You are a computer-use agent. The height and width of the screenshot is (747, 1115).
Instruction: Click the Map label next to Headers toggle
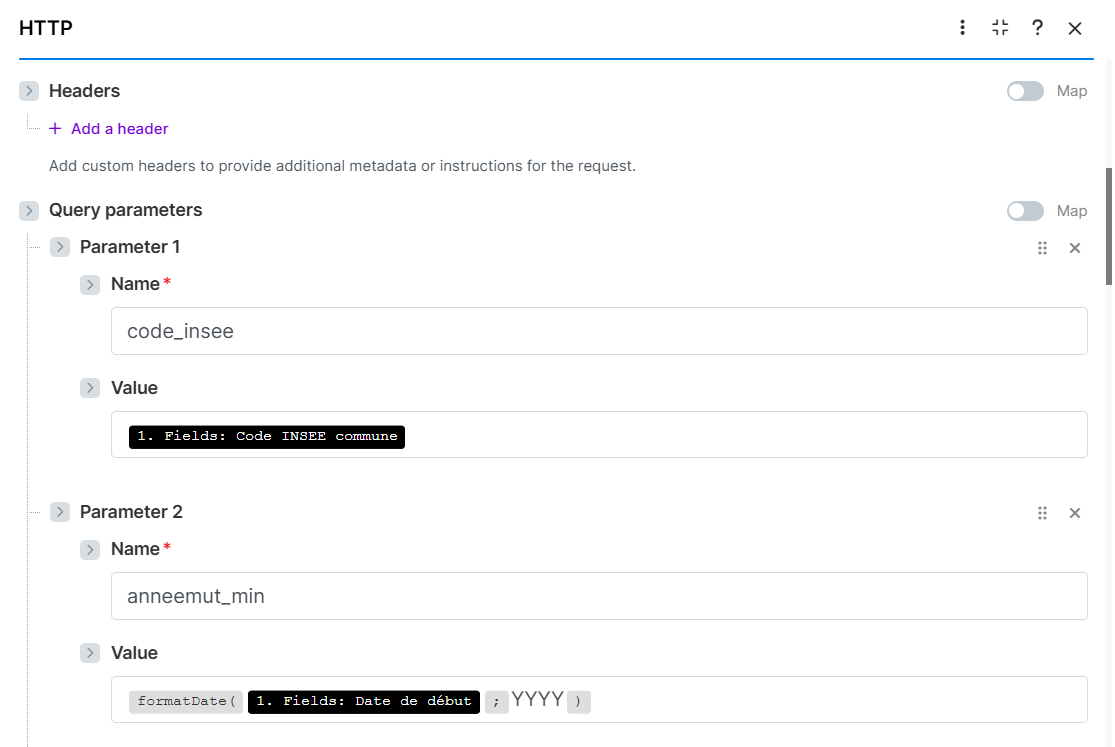[1072, 91]
